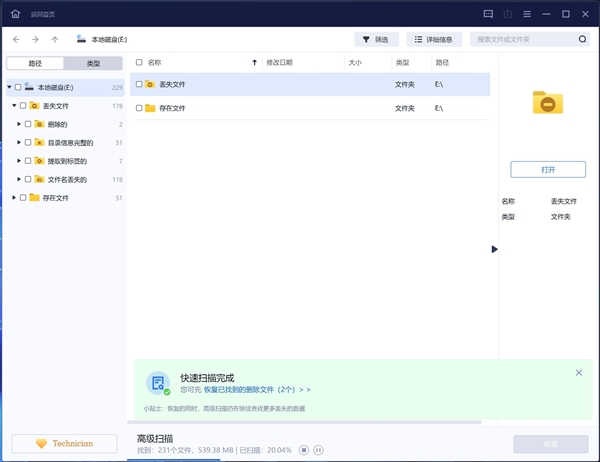Image resolution: width=600 pixels, height=462 pixels.
Task: Close the quick scan complete banner
Action: 579,372
